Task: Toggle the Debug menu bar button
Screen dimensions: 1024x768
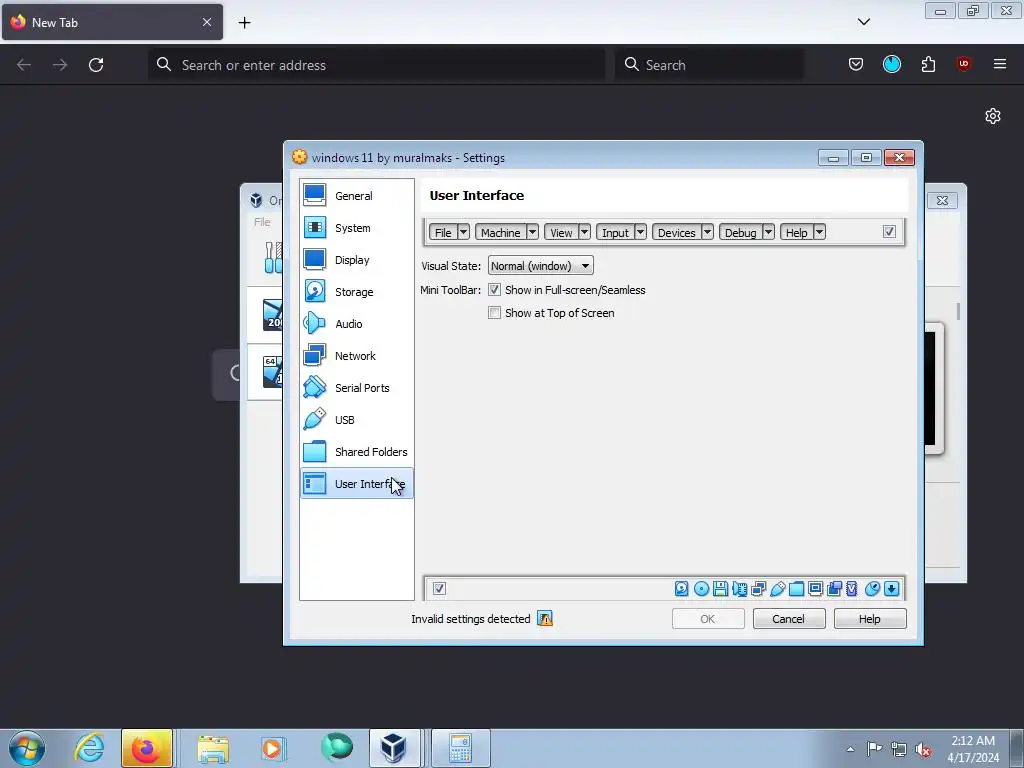Action: tap(741, 232)
